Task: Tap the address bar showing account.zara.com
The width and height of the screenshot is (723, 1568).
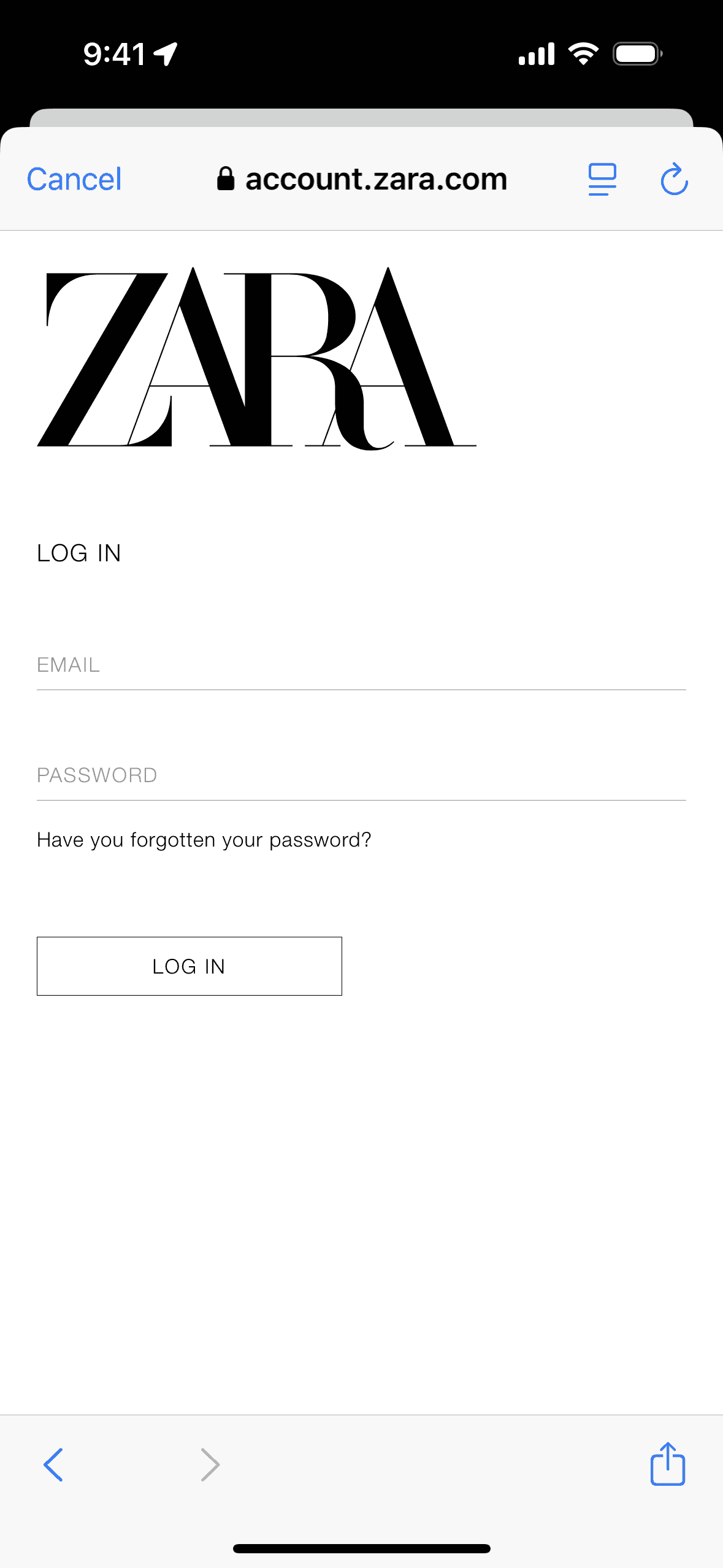Action: click(375, 179)
